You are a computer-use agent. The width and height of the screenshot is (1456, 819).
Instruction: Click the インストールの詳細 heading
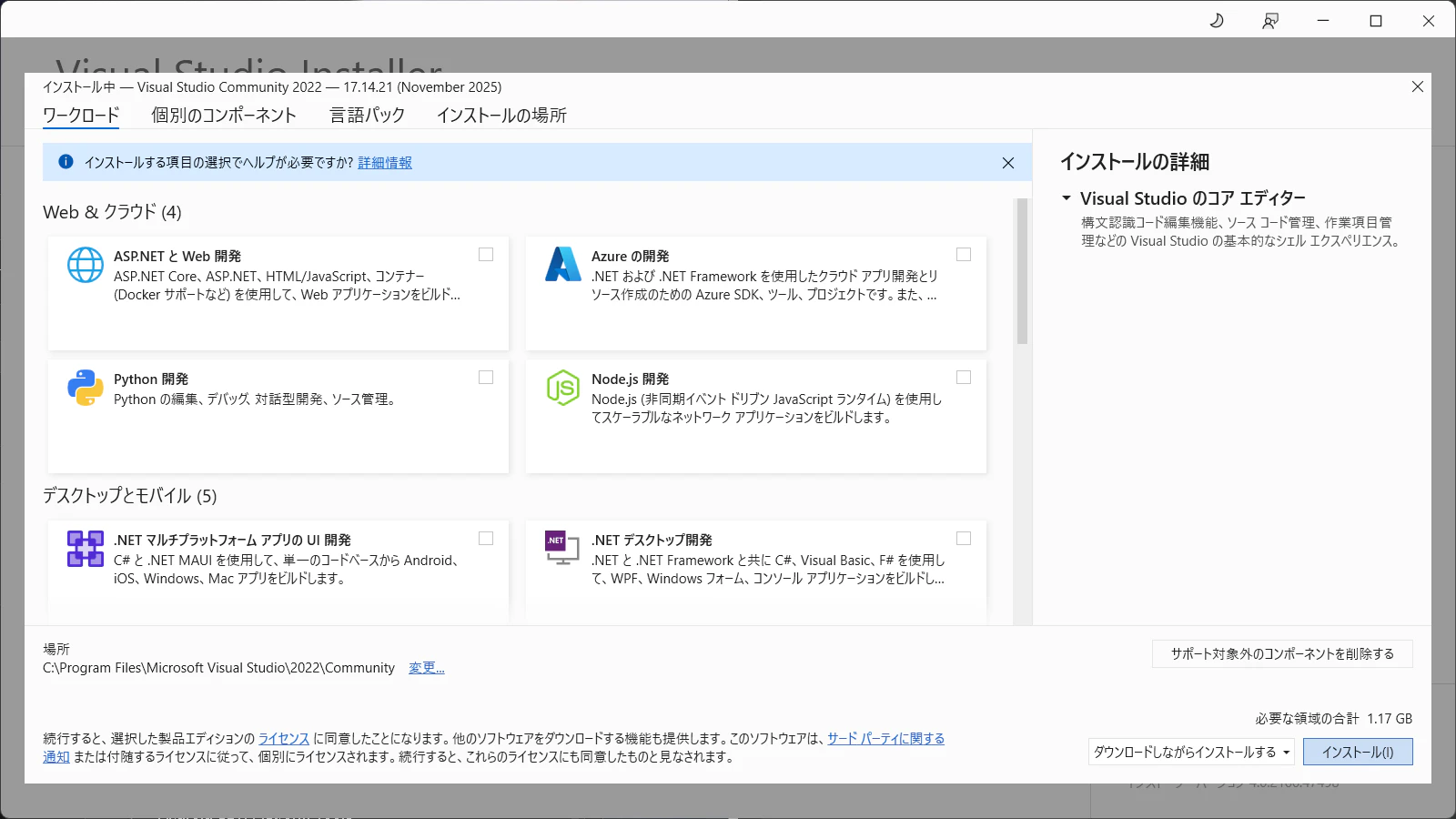pyautogui.click(x=1135, y=162)
